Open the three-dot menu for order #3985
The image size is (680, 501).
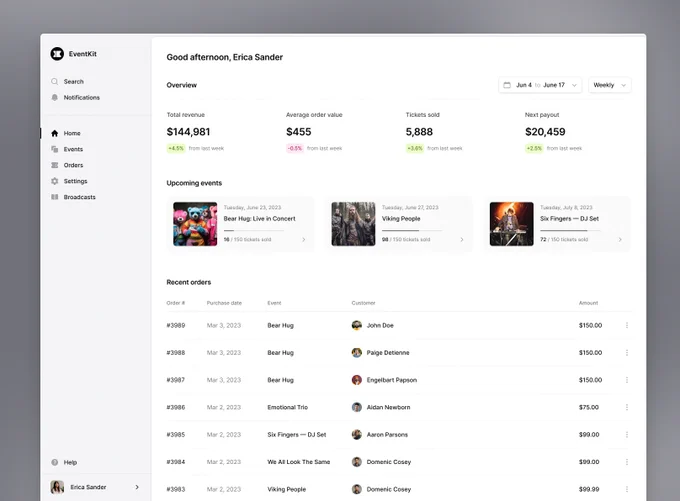[627, 435]
